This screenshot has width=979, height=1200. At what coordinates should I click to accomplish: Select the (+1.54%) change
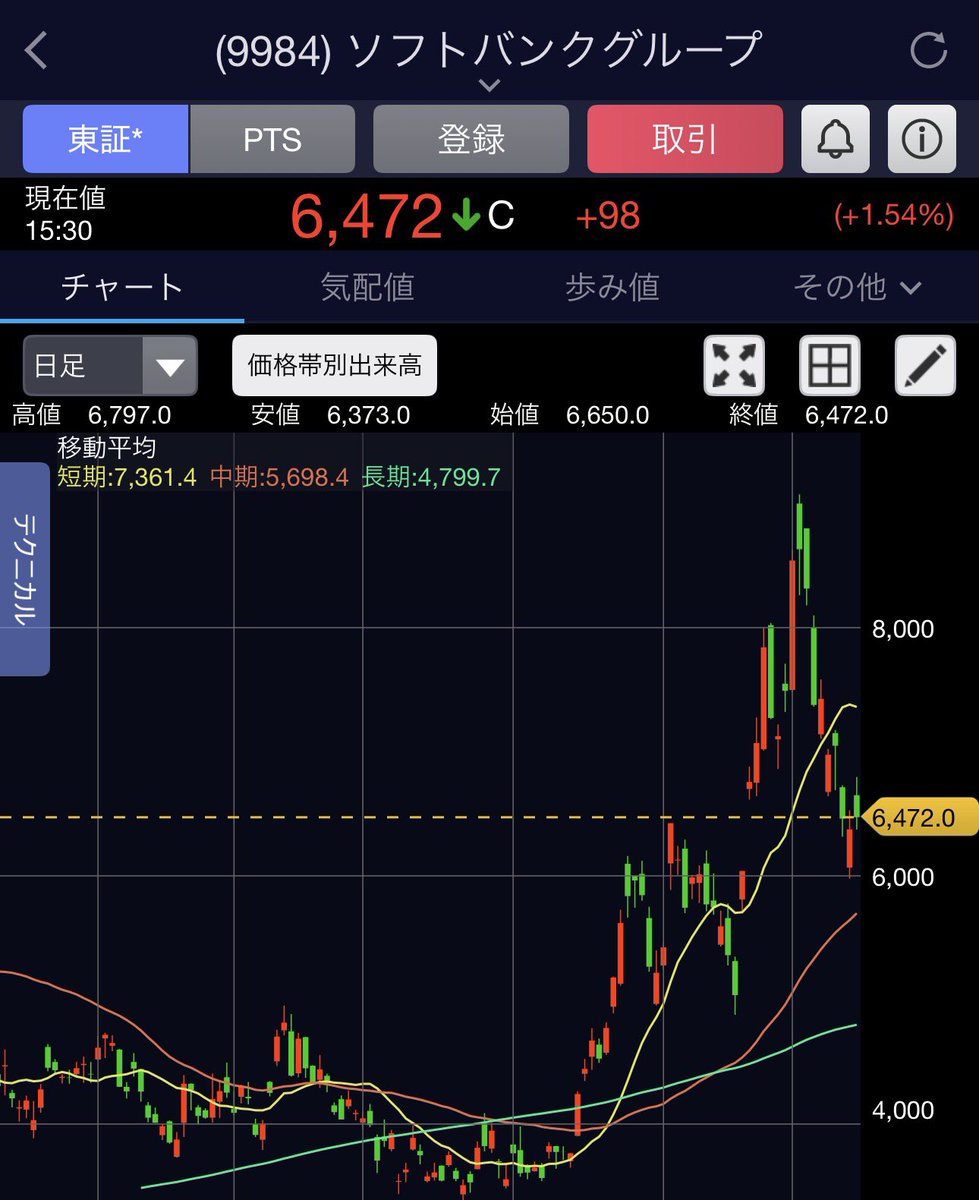pos(893,215)
